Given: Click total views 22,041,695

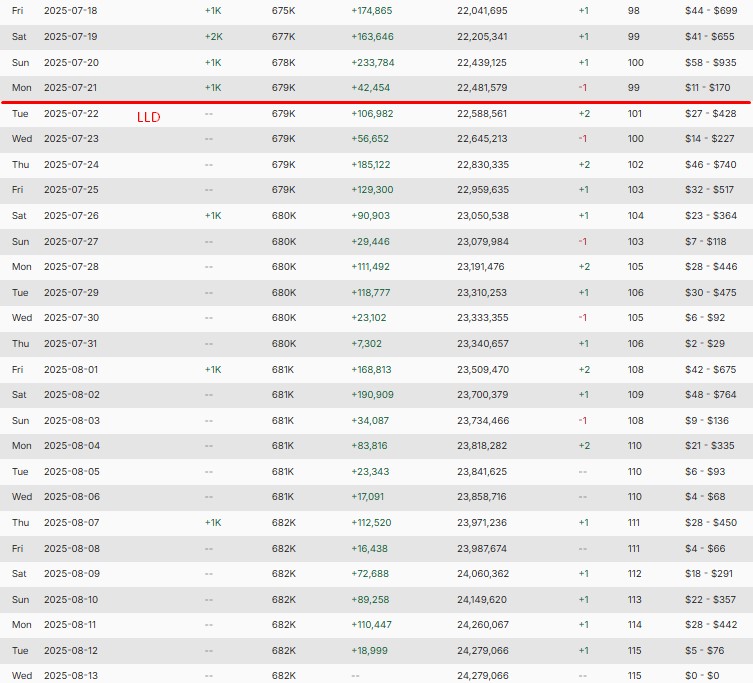Looking at the screenshot, I should click(x=482, y=11).
